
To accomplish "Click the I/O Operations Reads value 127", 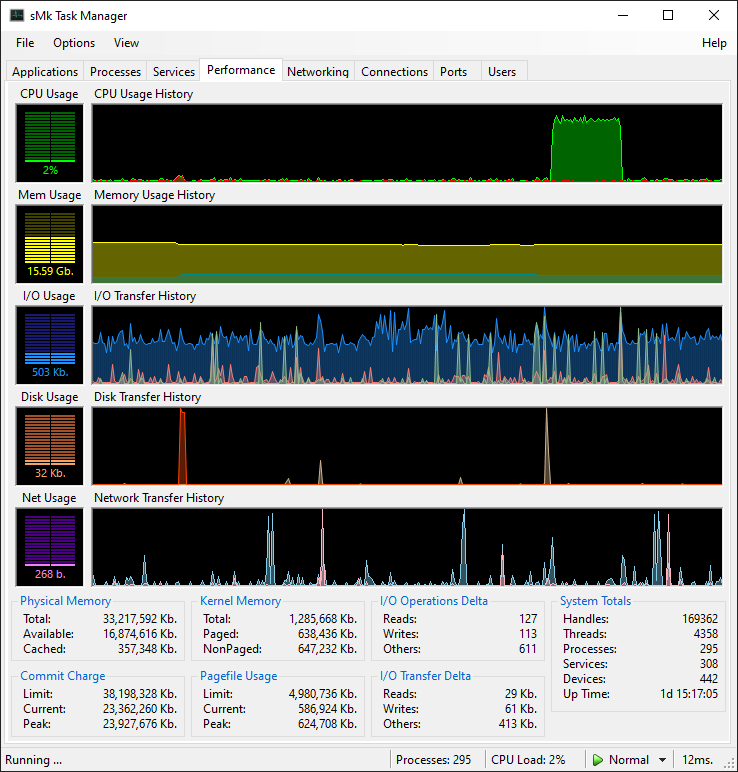I will click(x=528, y=619).
